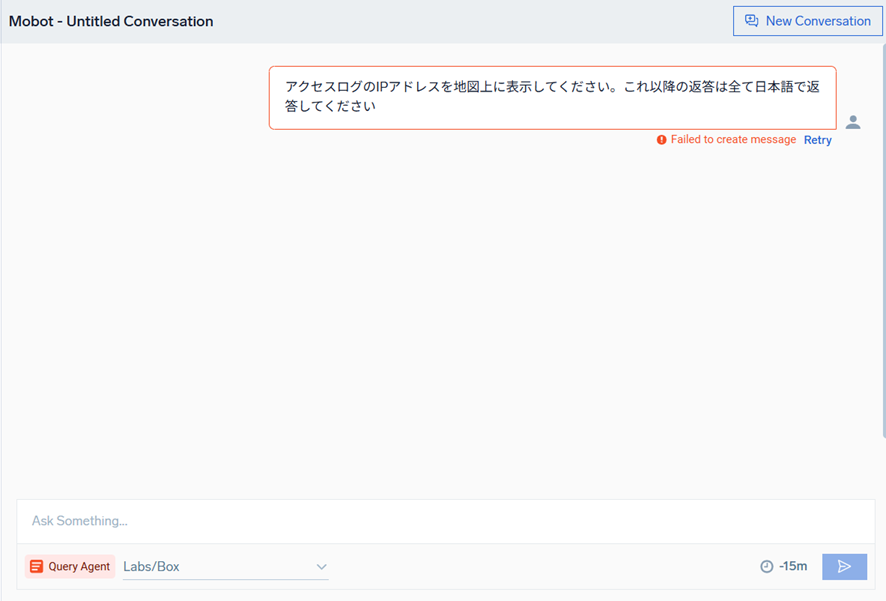Expand the chevron arrow next to Labs/Box
Image resolution: width=886 pixels, height=601 pixels.
[x=321, y=567]
